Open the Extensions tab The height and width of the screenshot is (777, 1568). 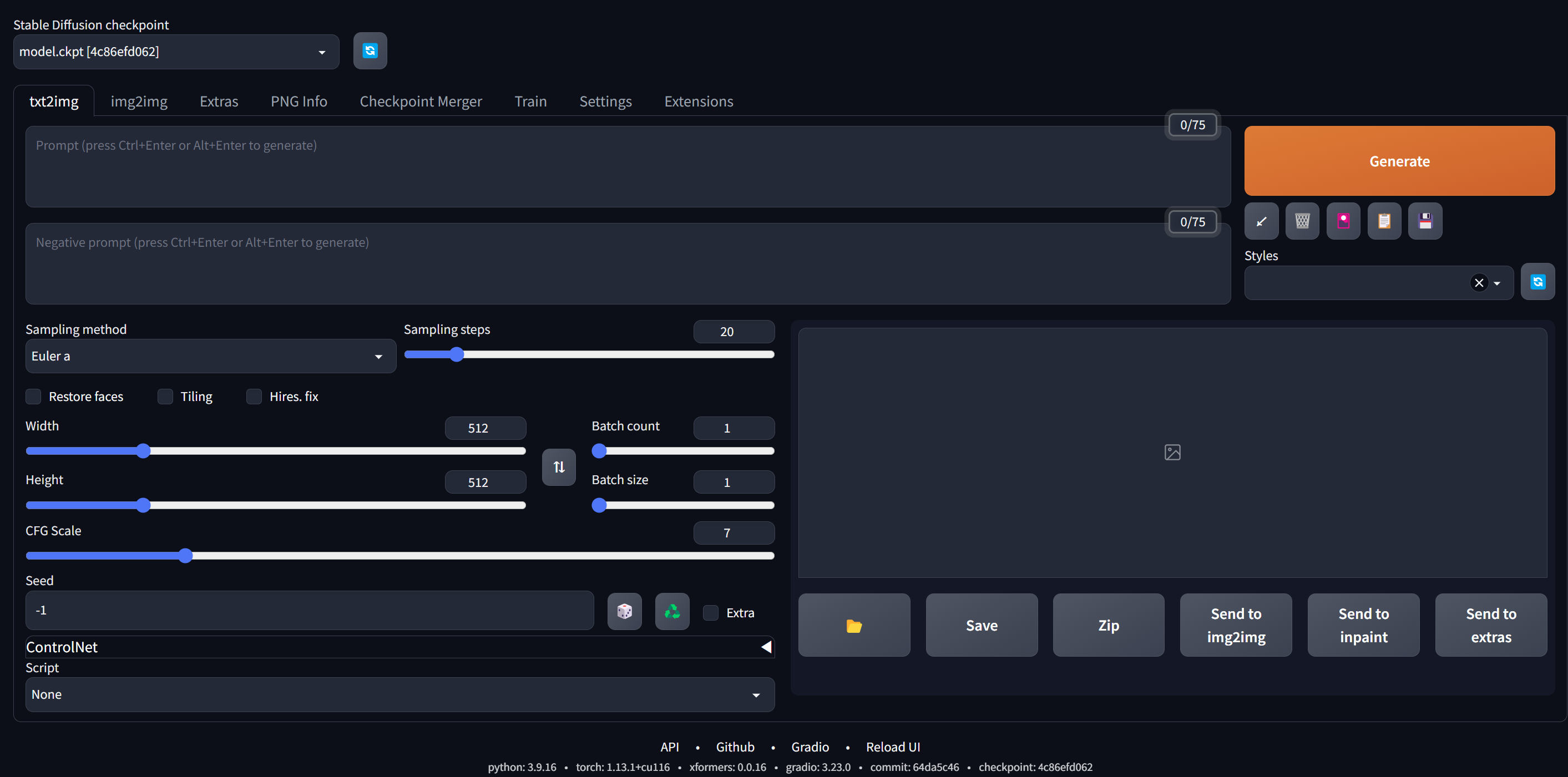[x=698, y=101]
